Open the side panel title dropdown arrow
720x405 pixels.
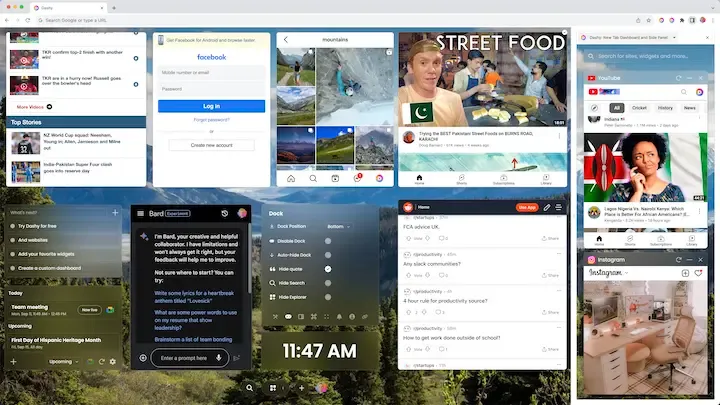pyautogui.click(x=674, y=37)
